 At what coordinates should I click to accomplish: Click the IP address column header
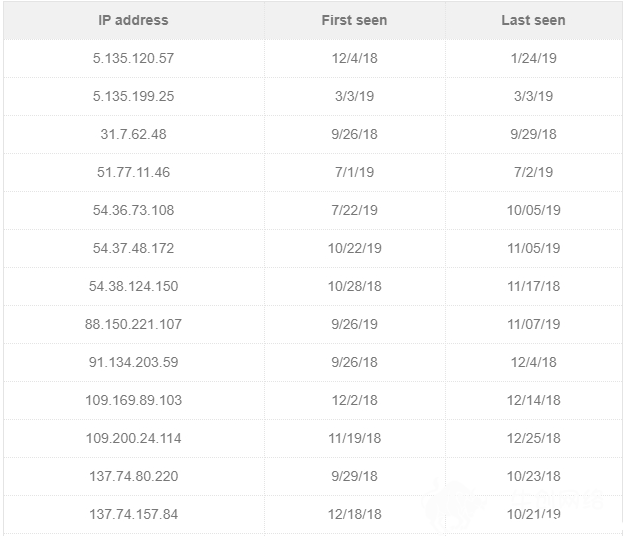coord(133,20)
